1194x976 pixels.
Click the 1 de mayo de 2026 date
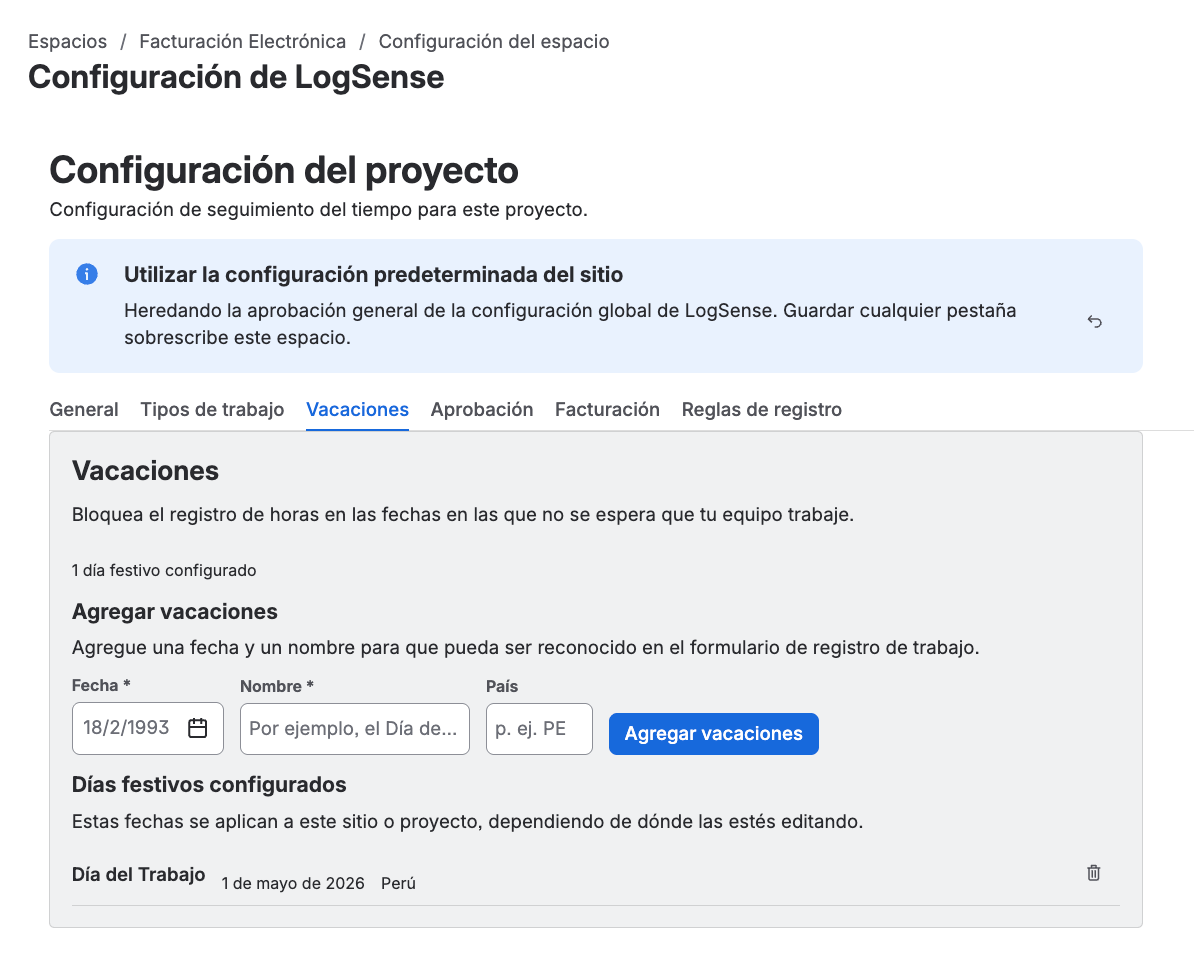pos(293,883)
